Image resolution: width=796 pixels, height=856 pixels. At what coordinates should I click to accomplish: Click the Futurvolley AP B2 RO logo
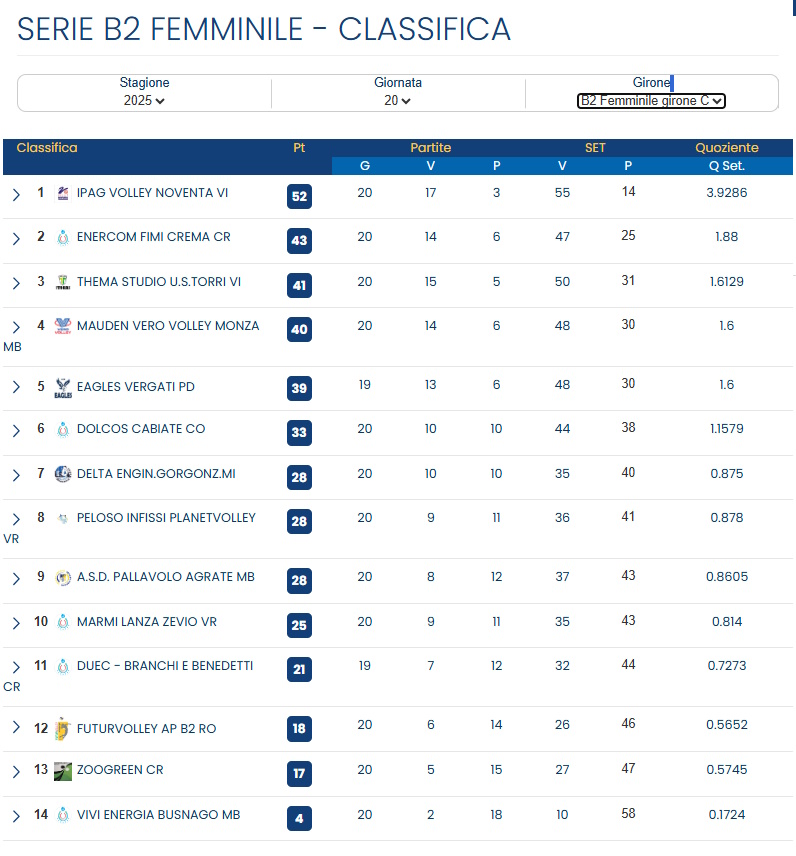pos(63,729)
